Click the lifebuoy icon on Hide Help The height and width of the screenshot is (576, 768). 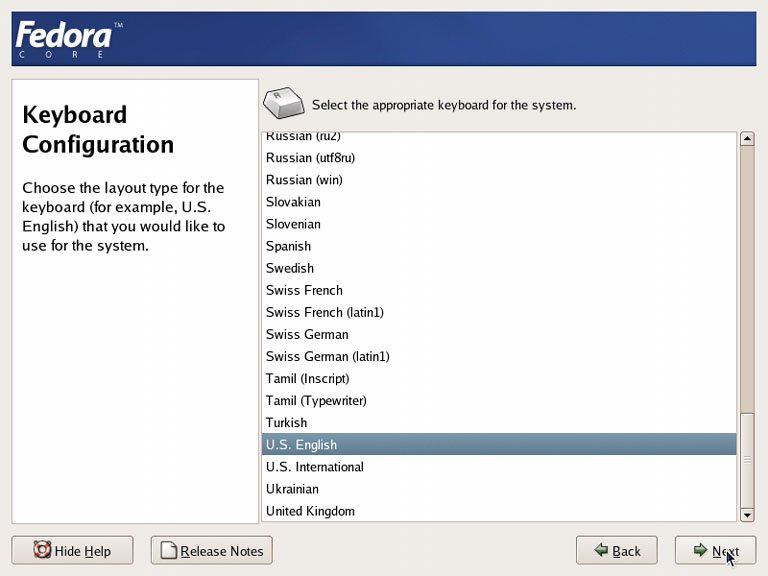(42, 550)
